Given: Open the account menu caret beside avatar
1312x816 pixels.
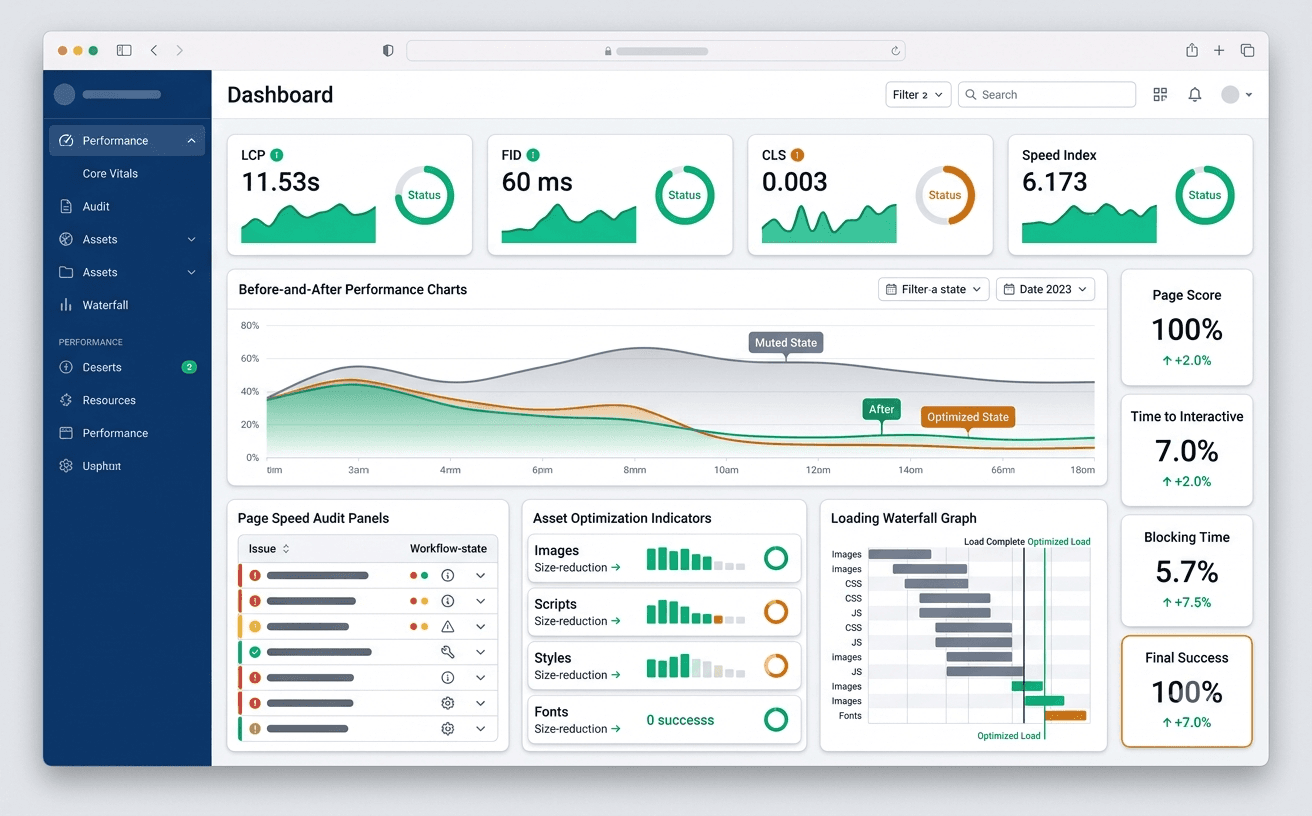Looking at the screenshot, I should (x=1249, y=95).
